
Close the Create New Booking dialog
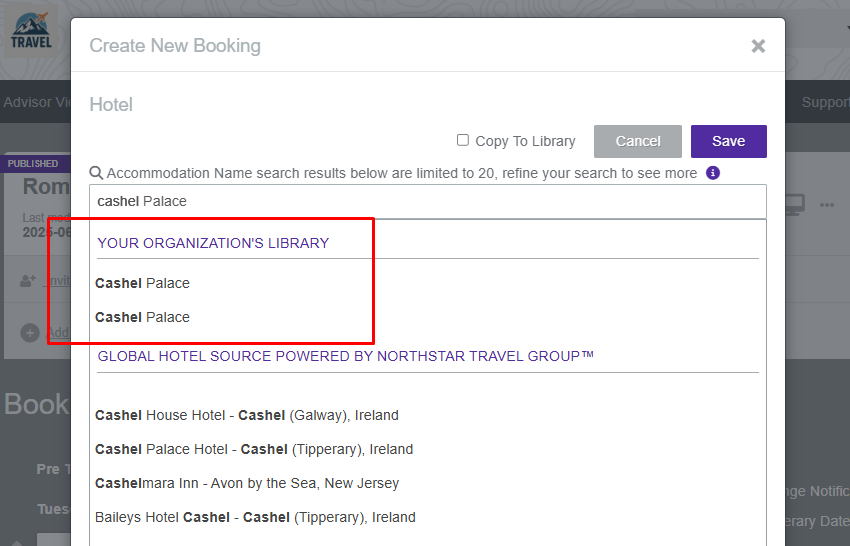tap(758, 46)
